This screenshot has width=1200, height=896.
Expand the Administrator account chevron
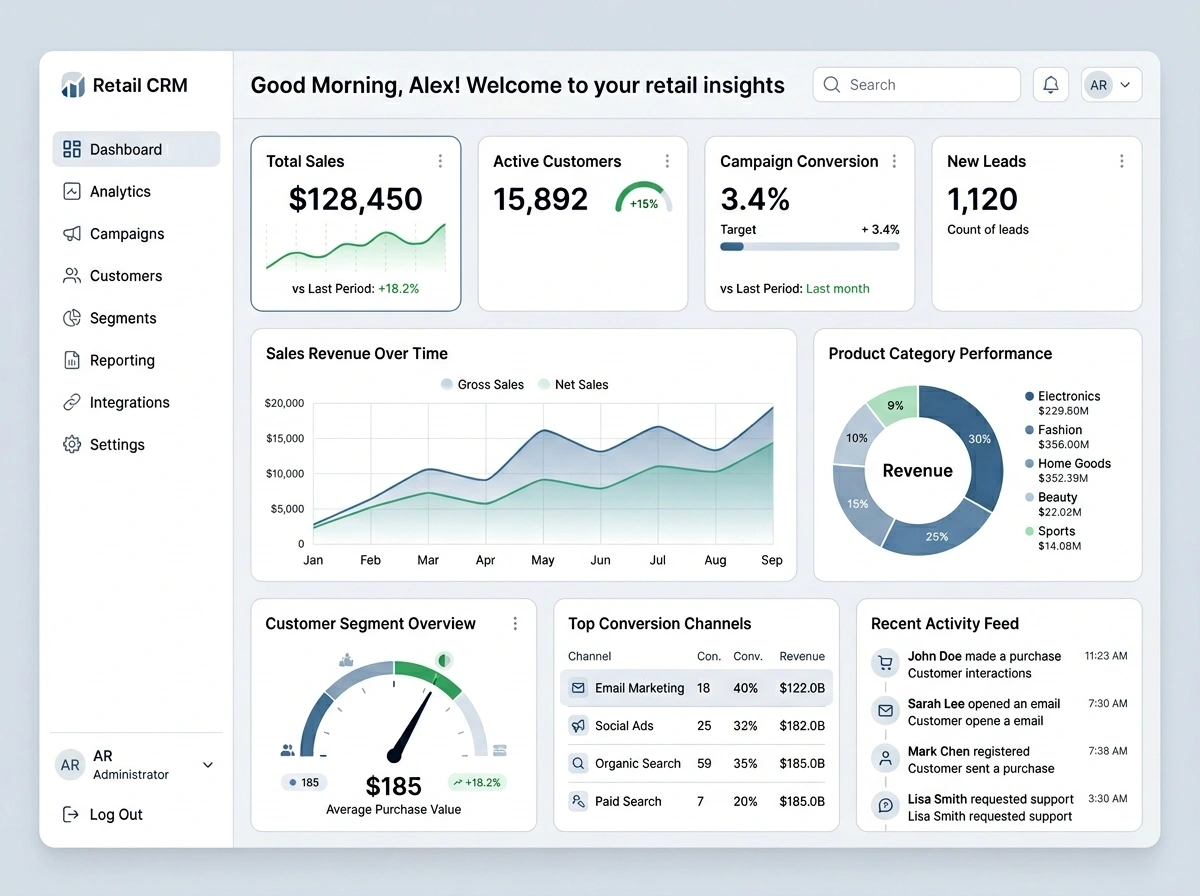click(x=208, y=765)
